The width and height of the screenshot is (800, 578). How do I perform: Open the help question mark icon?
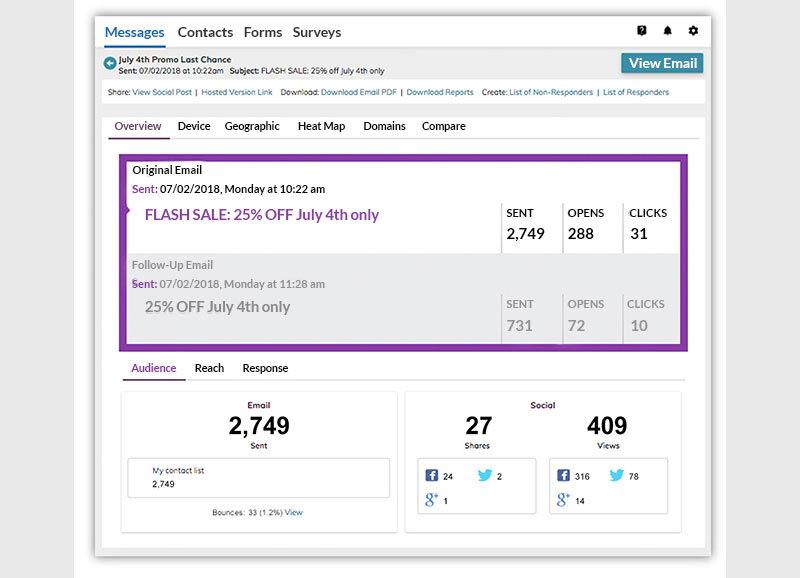coord(642,31)
